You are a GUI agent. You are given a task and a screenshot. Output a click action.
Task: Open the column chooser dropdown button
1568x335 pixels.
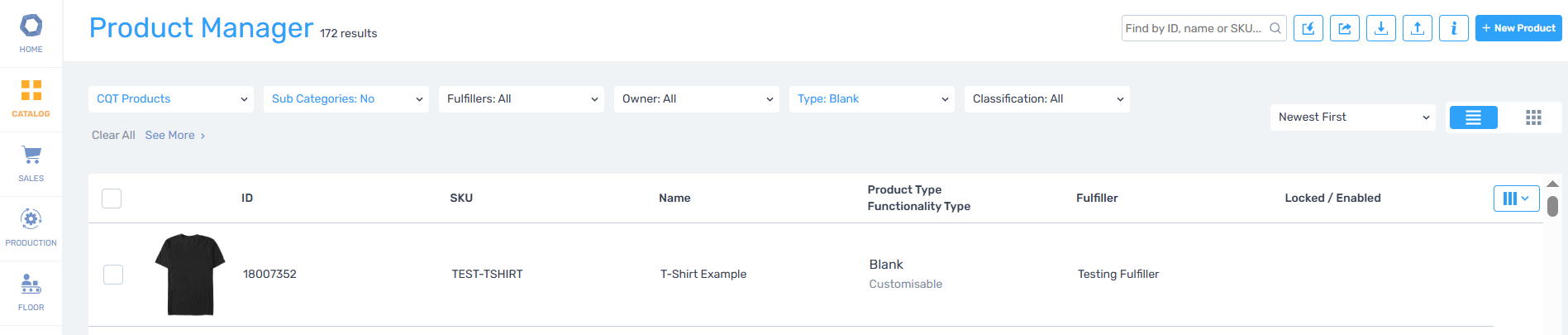(1516, 199)
